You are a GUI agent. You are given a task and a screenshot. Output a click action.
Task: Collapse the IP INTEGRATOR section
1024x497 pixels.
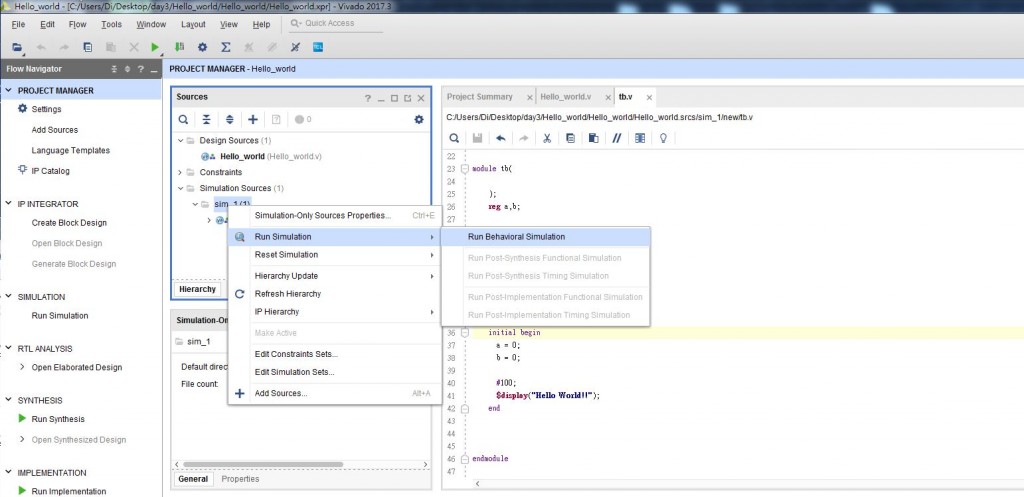[8, 204]
